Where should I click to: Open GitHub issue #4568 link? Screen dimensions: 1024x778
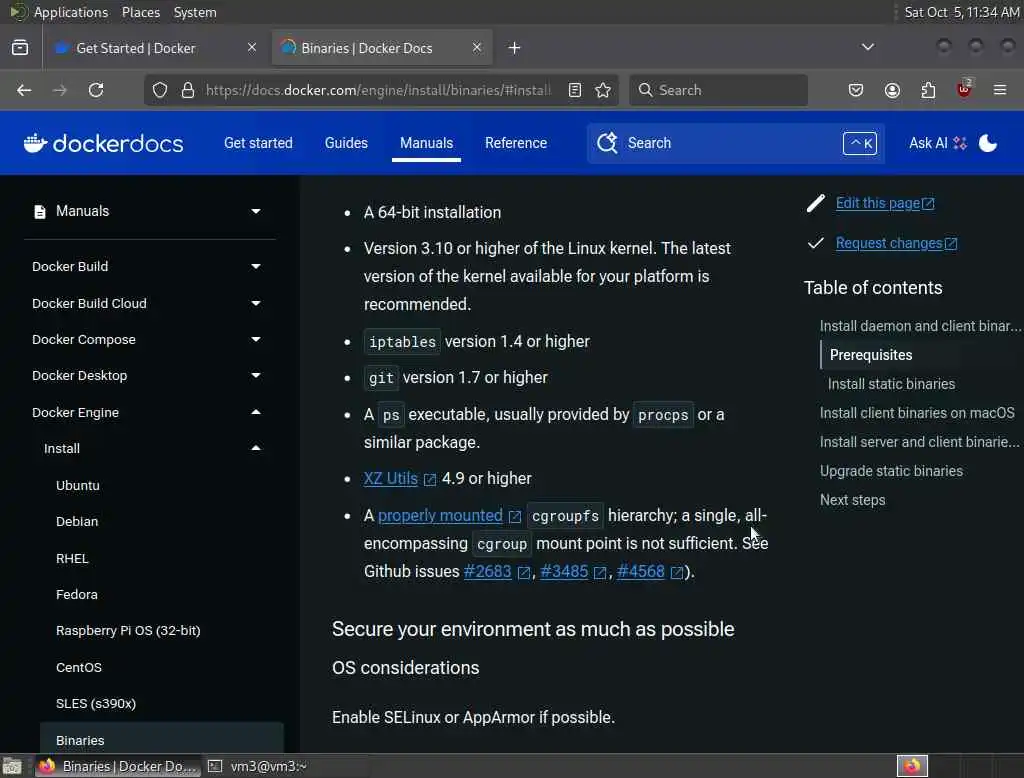click(641, 572)
